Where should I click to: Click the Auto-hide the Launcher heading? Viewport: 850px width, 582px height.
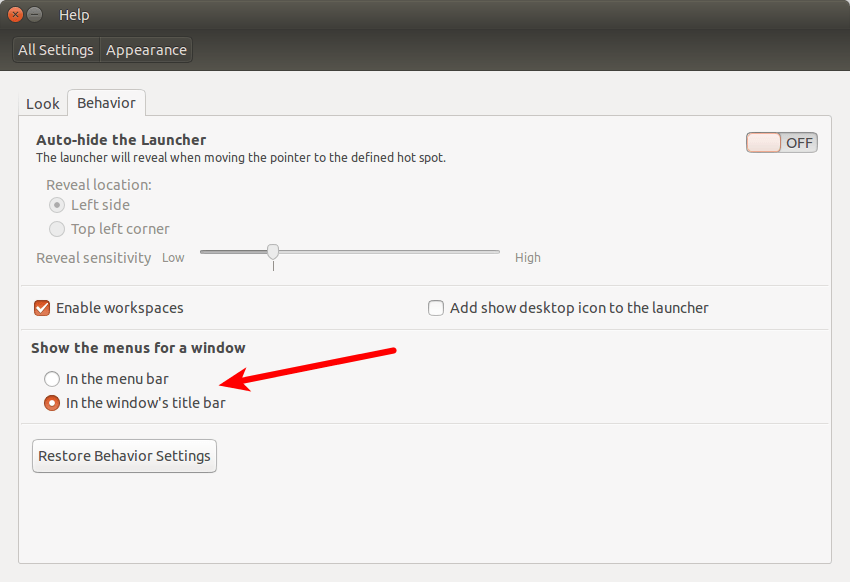click(x=121, y=140)
